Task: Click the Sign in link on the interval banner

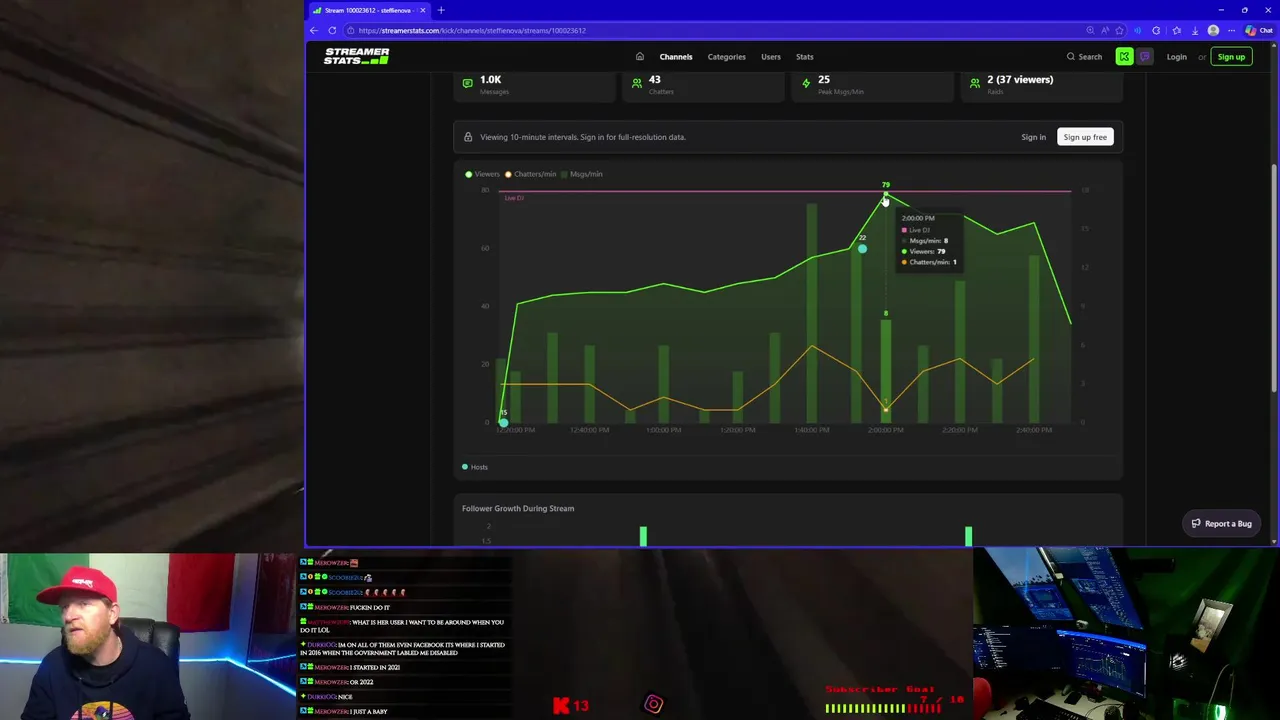Action: click(x=1033, y=137)
